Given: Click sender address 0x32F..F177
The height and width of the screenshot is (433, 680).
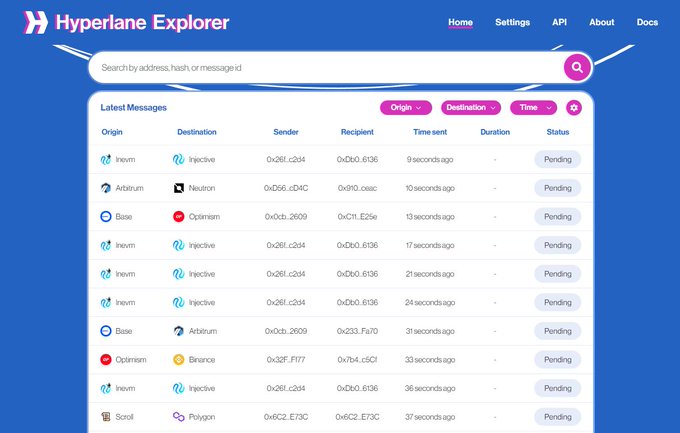Looking at the screenshot, I should coord(286,360).
